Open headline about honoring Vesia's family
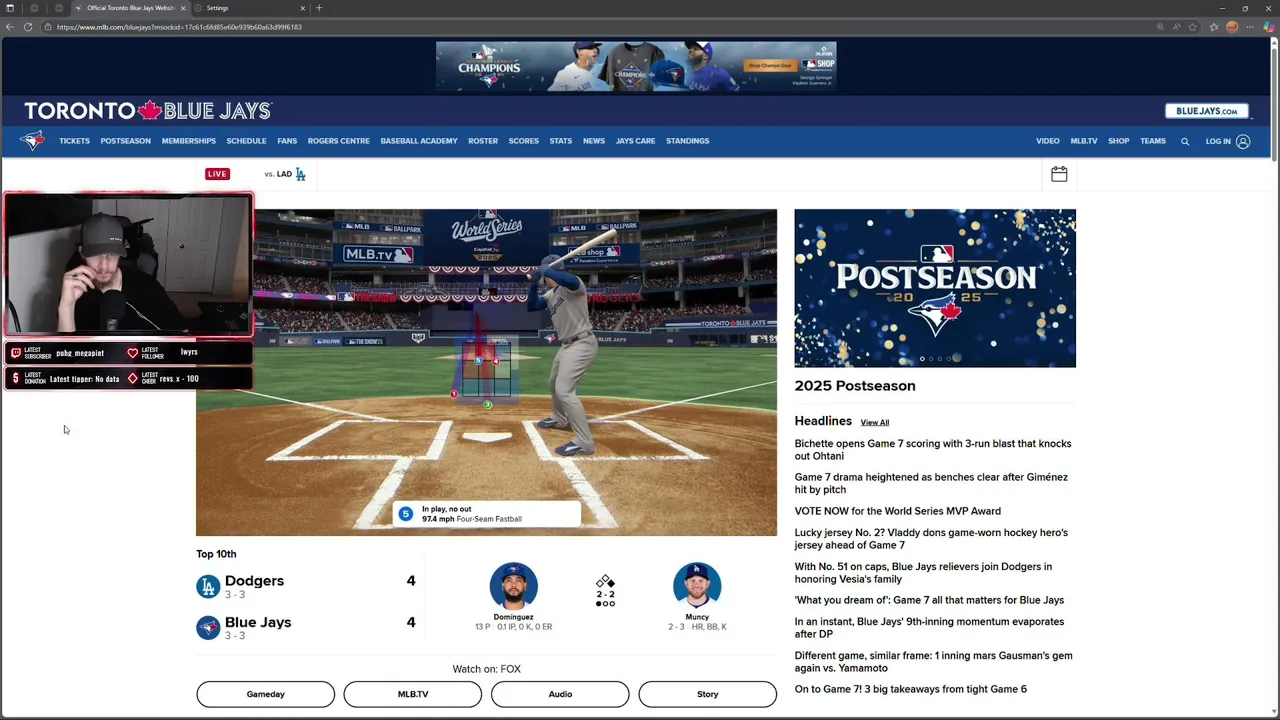This screenshot has height=720, width=1280. pyautogui.click(x=923, y=572)
